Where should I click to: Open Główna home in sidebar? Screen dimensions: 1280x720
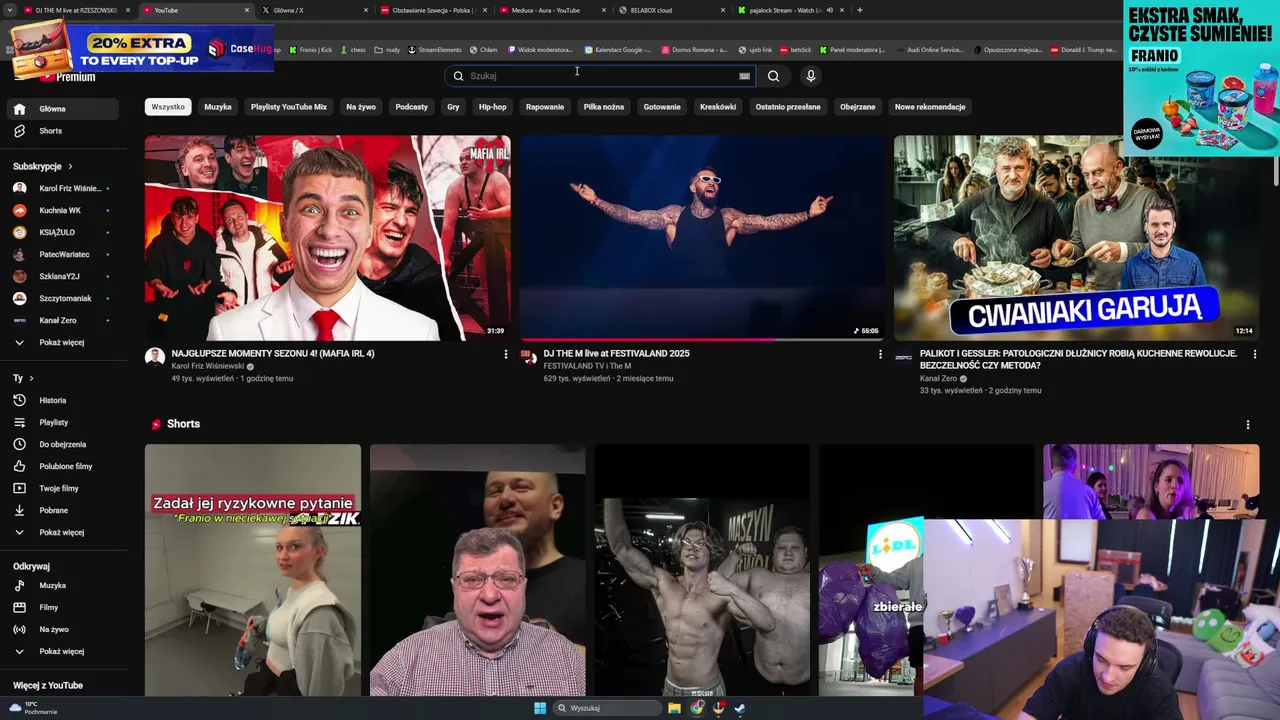pyautogui.click(x=64, y=109)
